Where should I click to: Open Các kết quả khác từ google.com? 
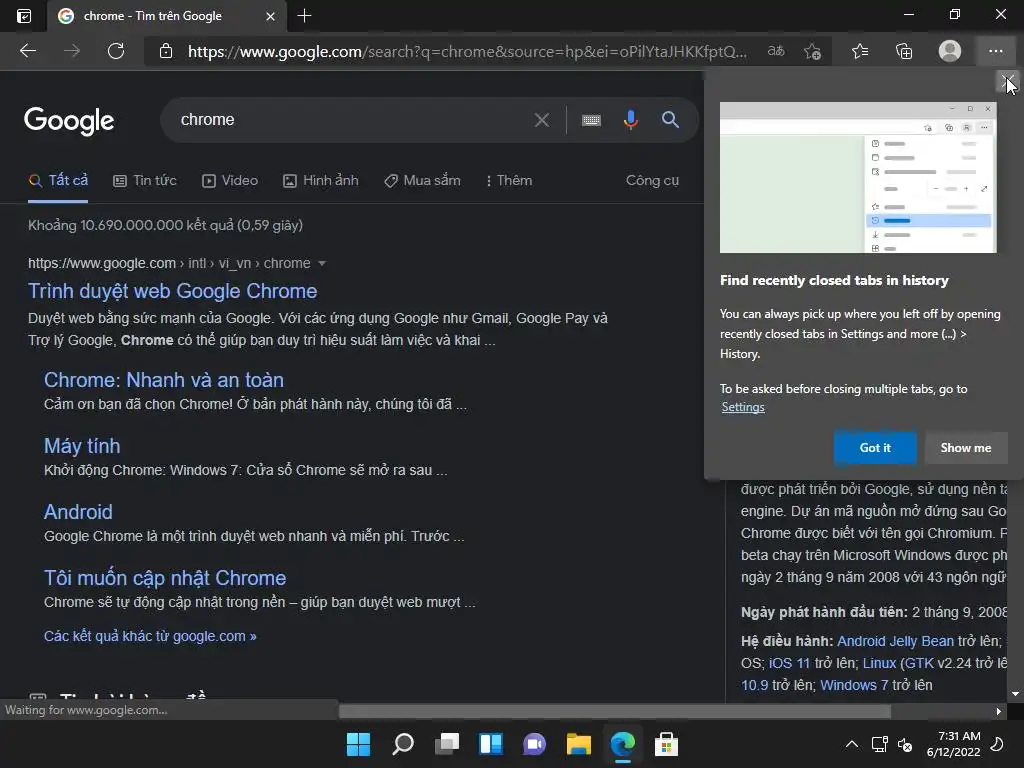[150, 636]
